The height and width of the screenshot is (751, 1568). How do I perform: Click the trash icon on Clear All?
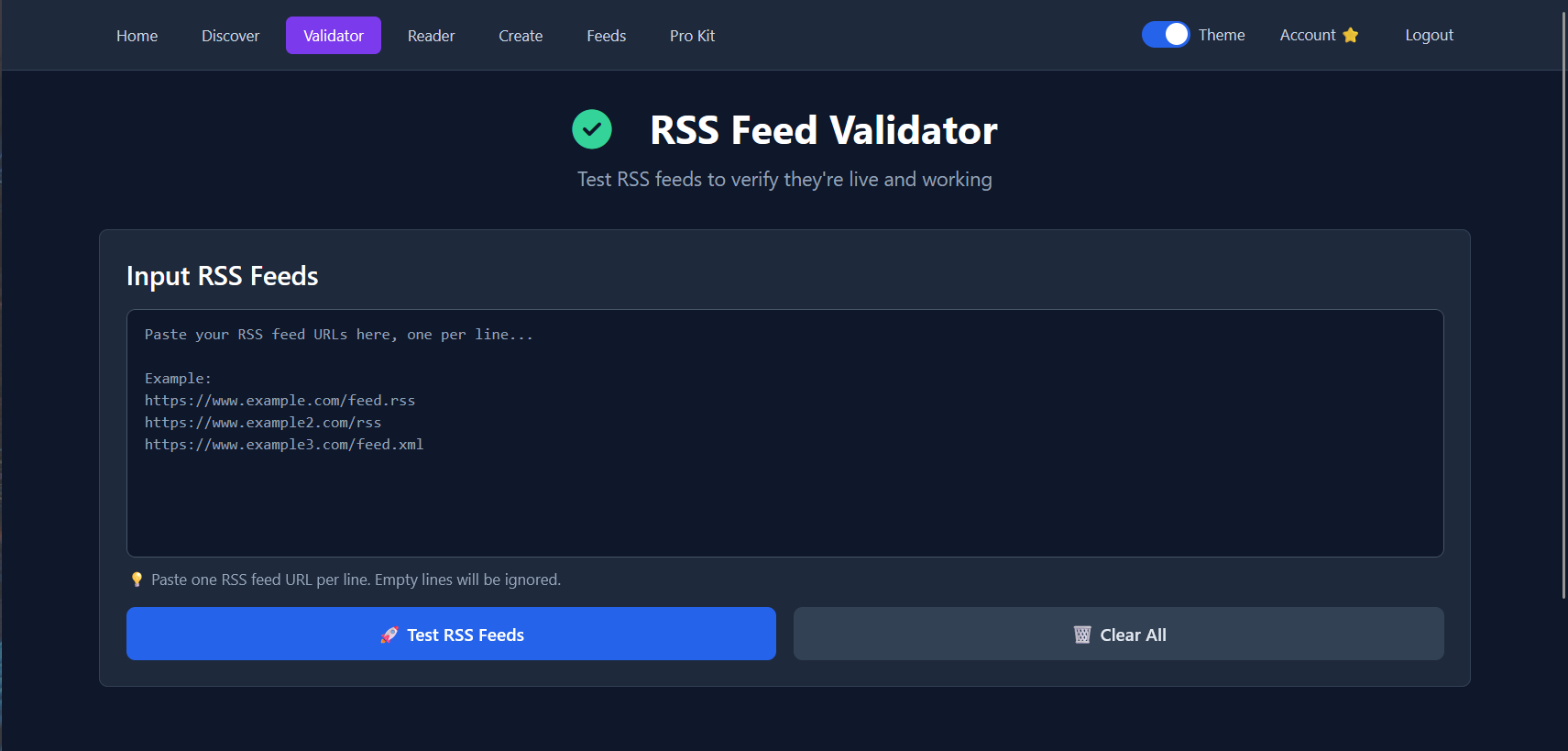pyautogui.click(x=1083, y=634)
